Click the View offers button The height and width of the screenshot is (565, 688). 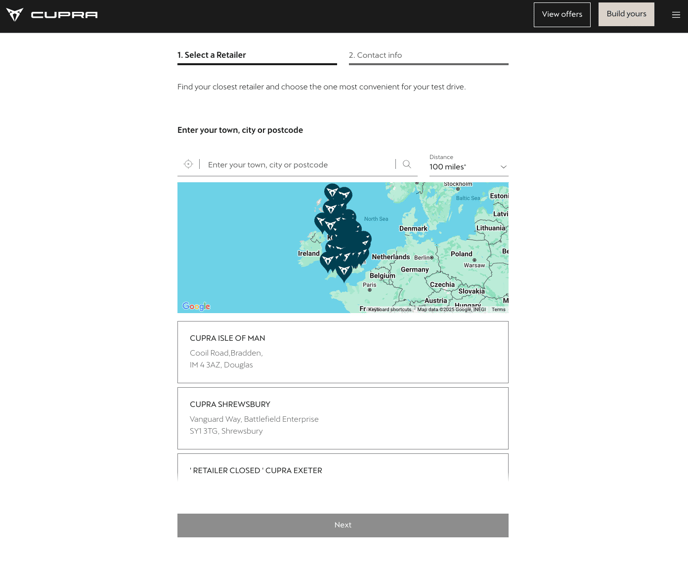click(562, 14)
